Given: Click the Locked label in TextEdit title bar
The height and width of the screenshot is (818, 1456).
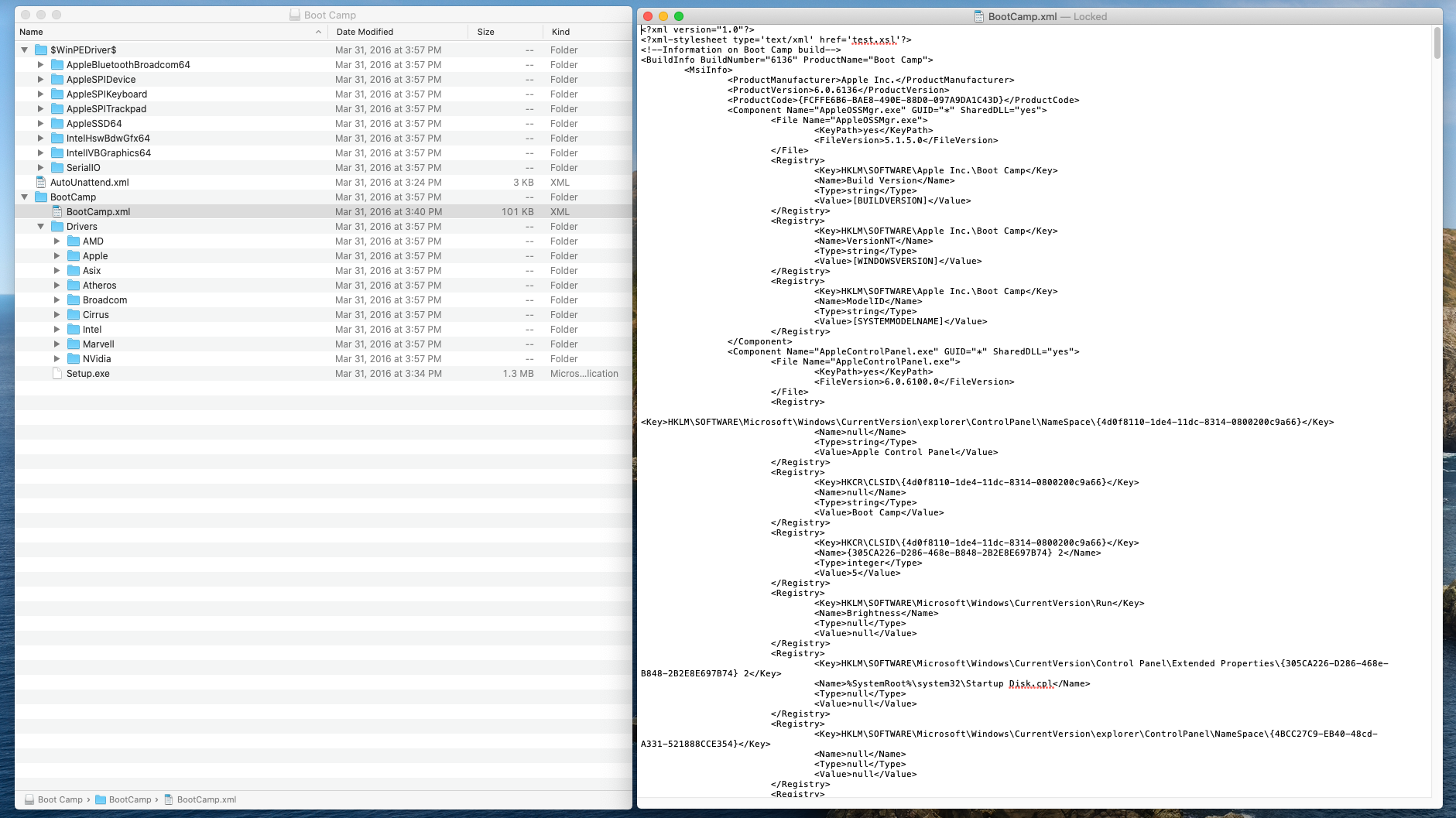Looking at the screenshot, I should [1090, 16].
